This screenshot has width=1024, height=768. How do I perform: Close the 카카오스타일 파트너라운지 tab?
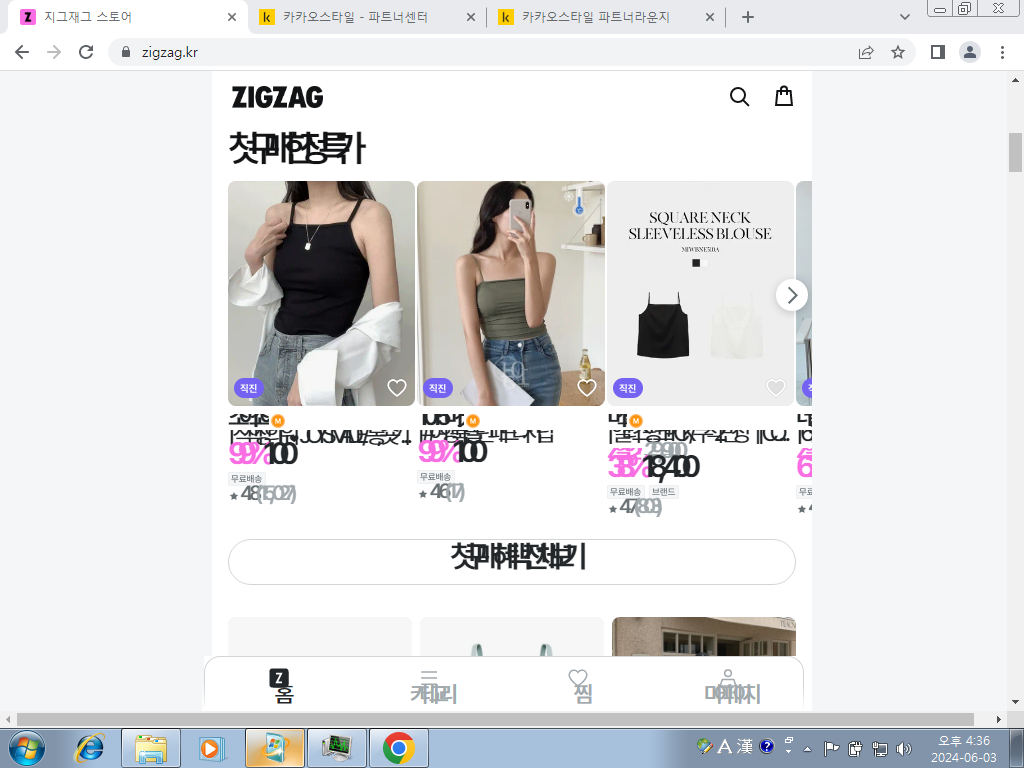pyautogui.click(x=710, y=17)
